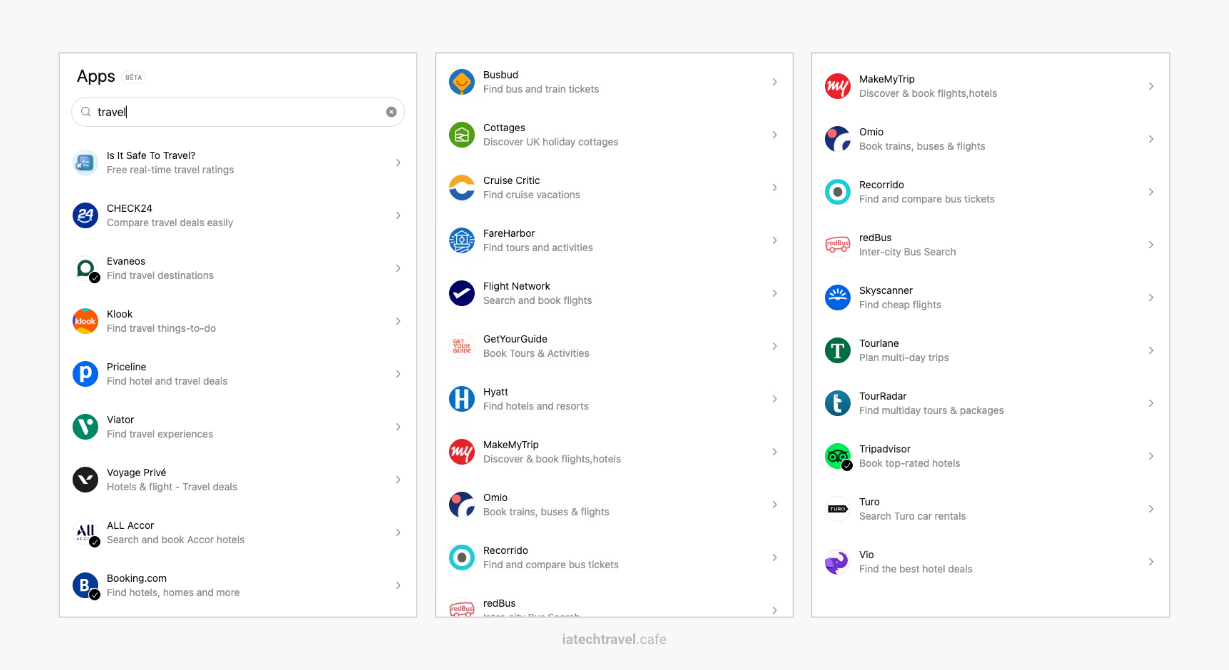Screen dimensions: 1229x670
Task: Select 'Search Turo car rentals' text
Action: (913, 516)
